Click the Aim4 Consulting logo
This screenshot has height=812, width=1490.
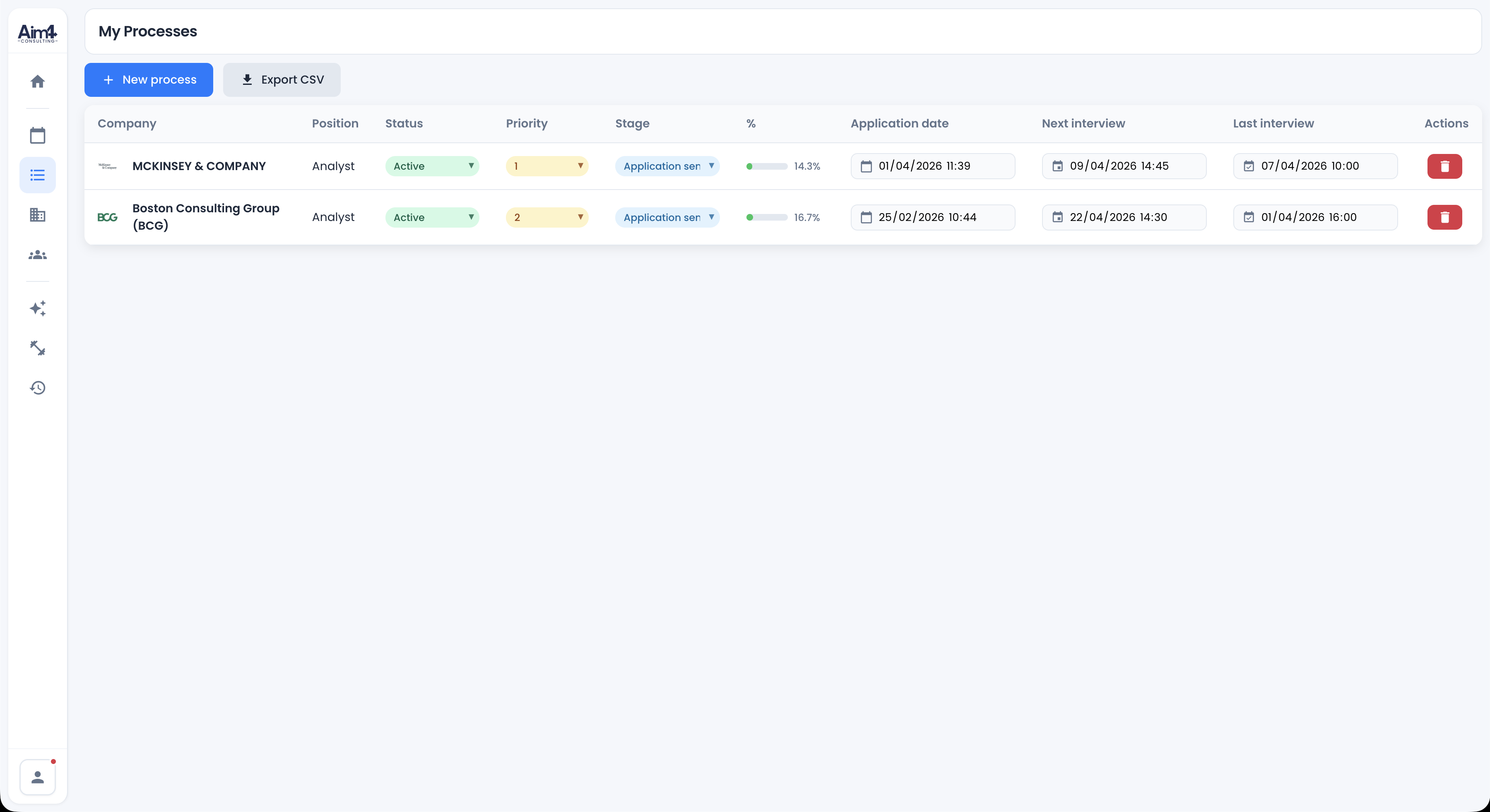coord(38,33)
